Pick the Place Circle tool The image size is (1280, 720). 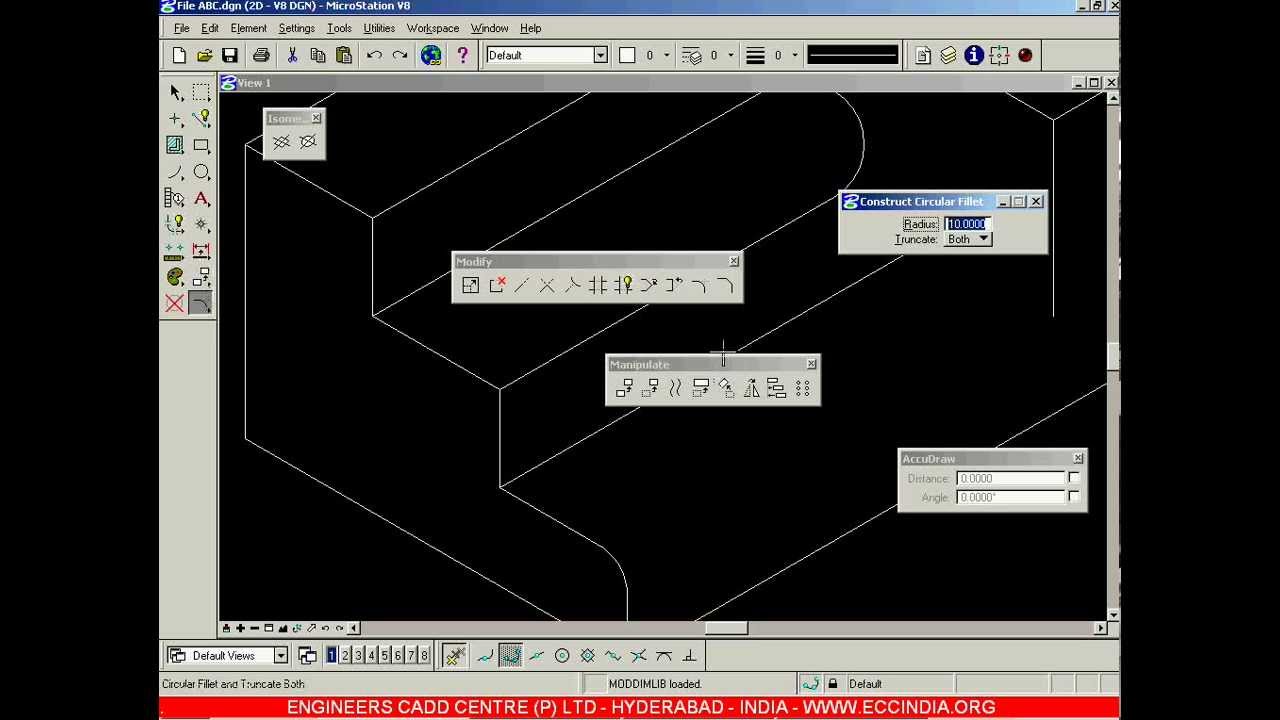[x=201, y=172]
